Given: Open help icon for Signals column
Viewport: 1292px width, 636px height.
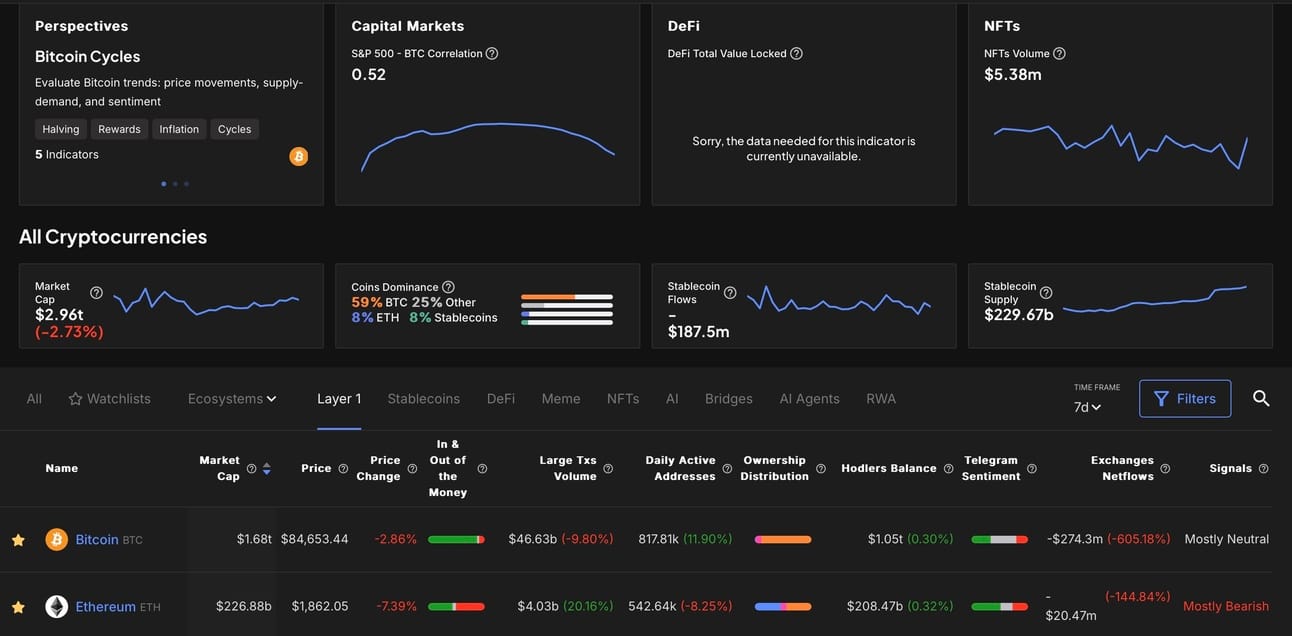Looking at the screenshot, I should point(1264,468).
